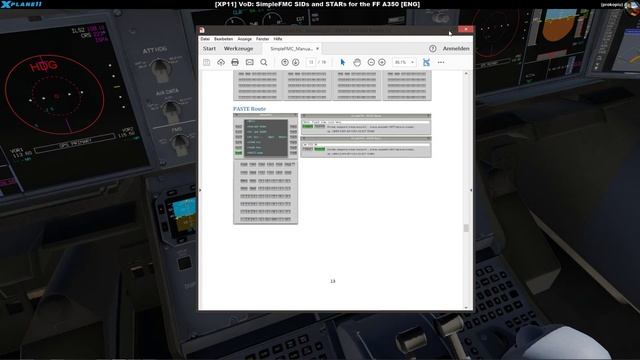Click the current page number field
Screen dimensions: 640x360
pyautogui.click(x=311, y=62)
